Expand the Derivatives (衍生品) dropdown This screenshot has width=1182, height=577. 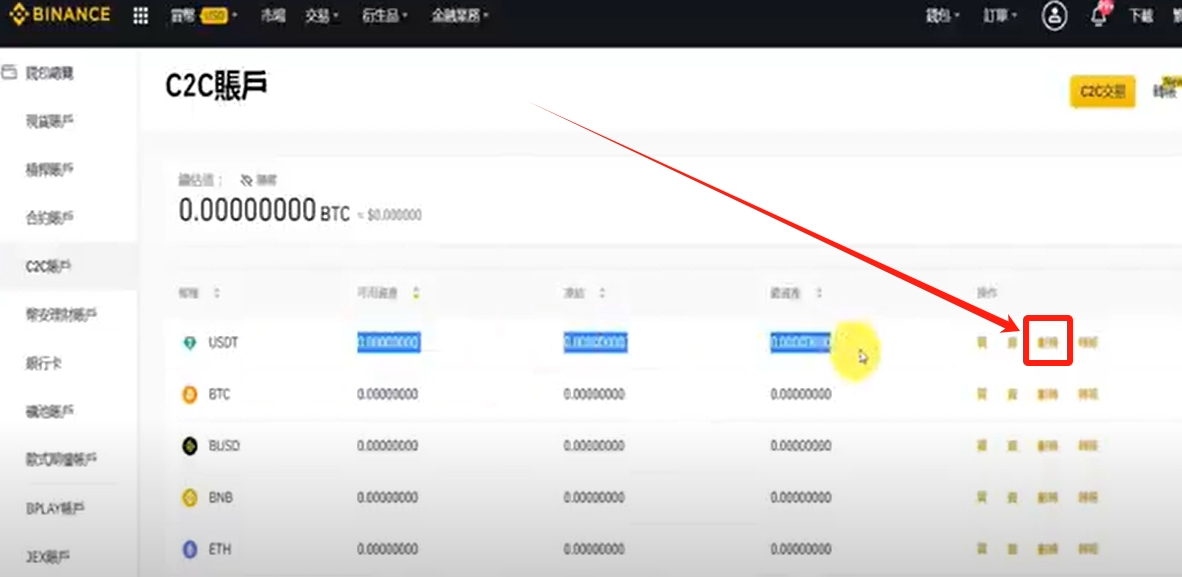(384, 16)
